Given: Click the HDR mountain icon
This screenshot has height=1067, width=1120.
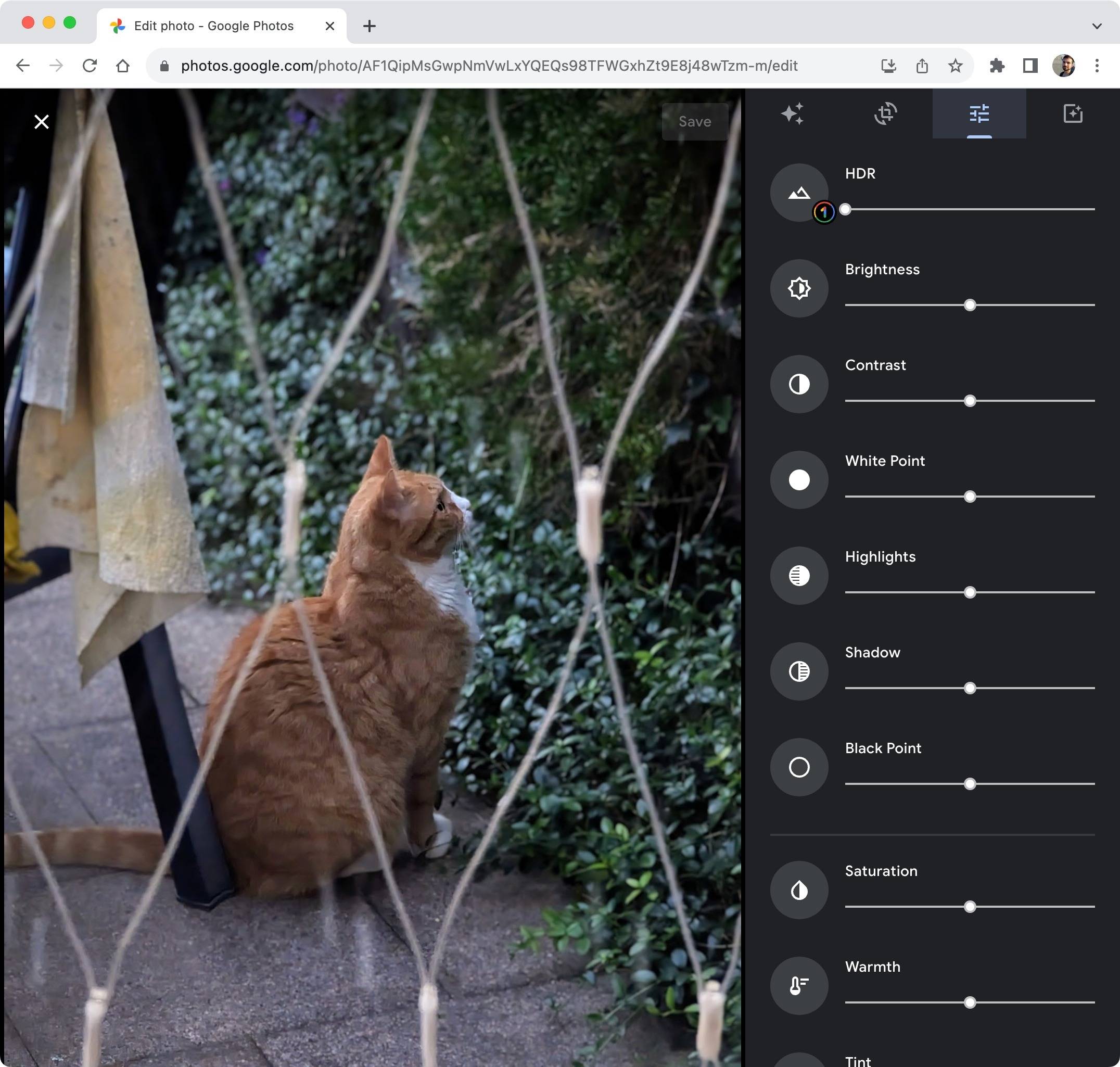Looking at the screenshot, I should pos(798,193).
